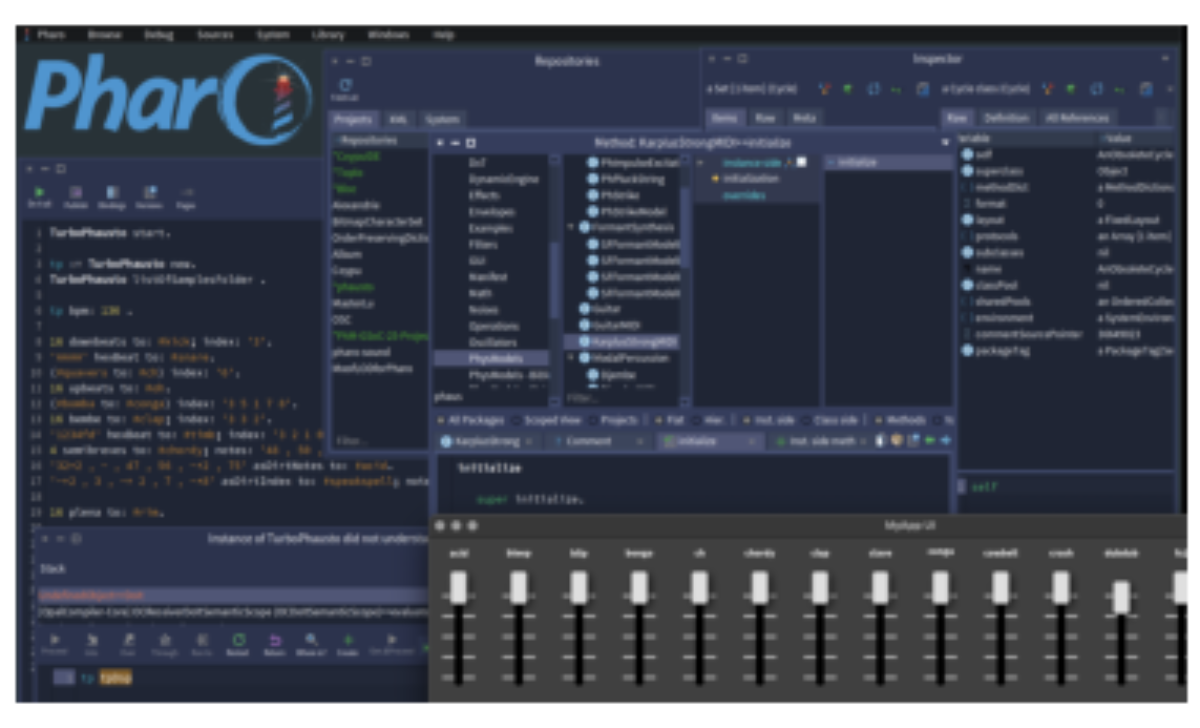Adjust the cowbell slider in MyApp UI

click(x=1001, y=586)
